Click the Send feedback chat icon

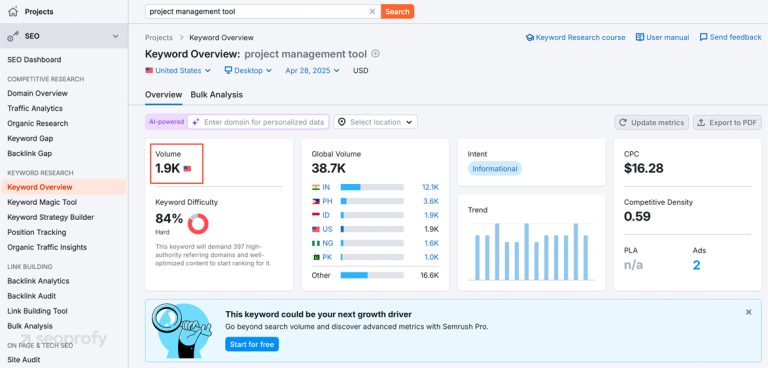coord(703,37)
